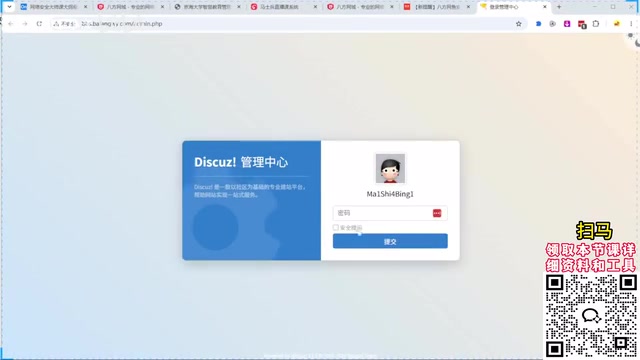
Task: Click the Ma1Shi4Bing1 username text
Action: [390, 194]
